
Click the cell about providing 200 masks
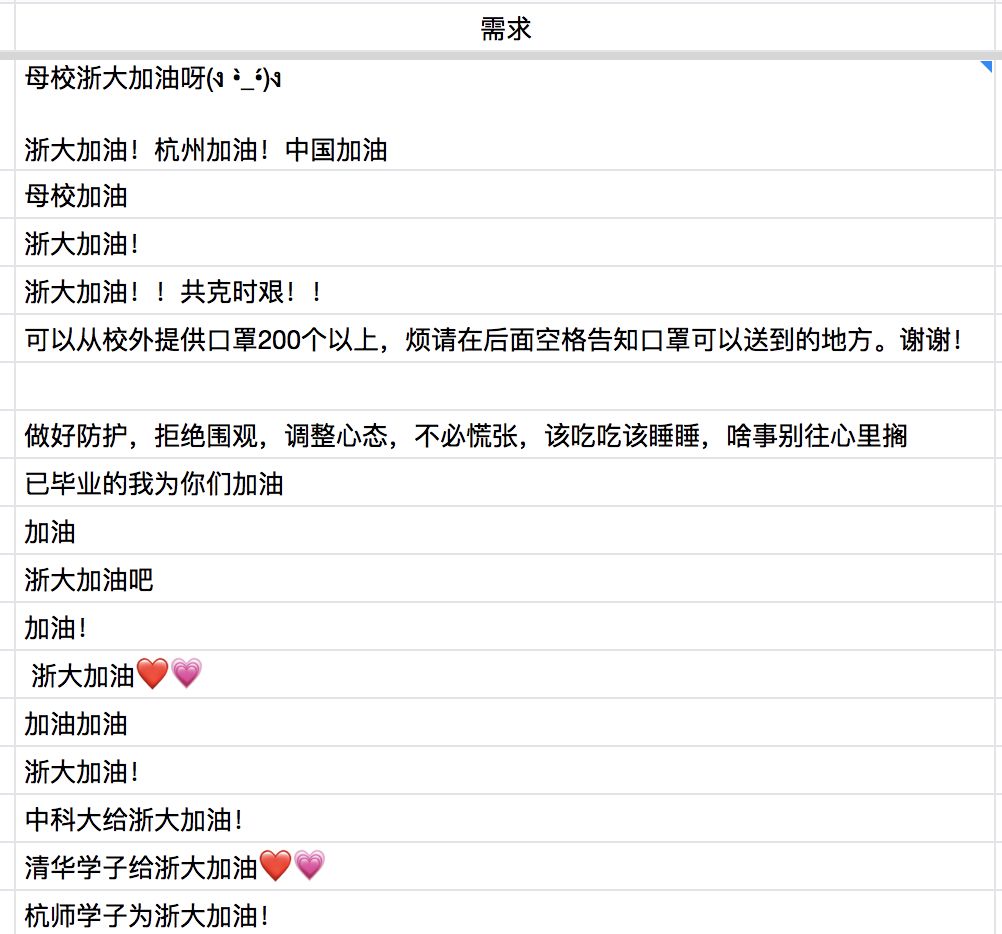505,339
